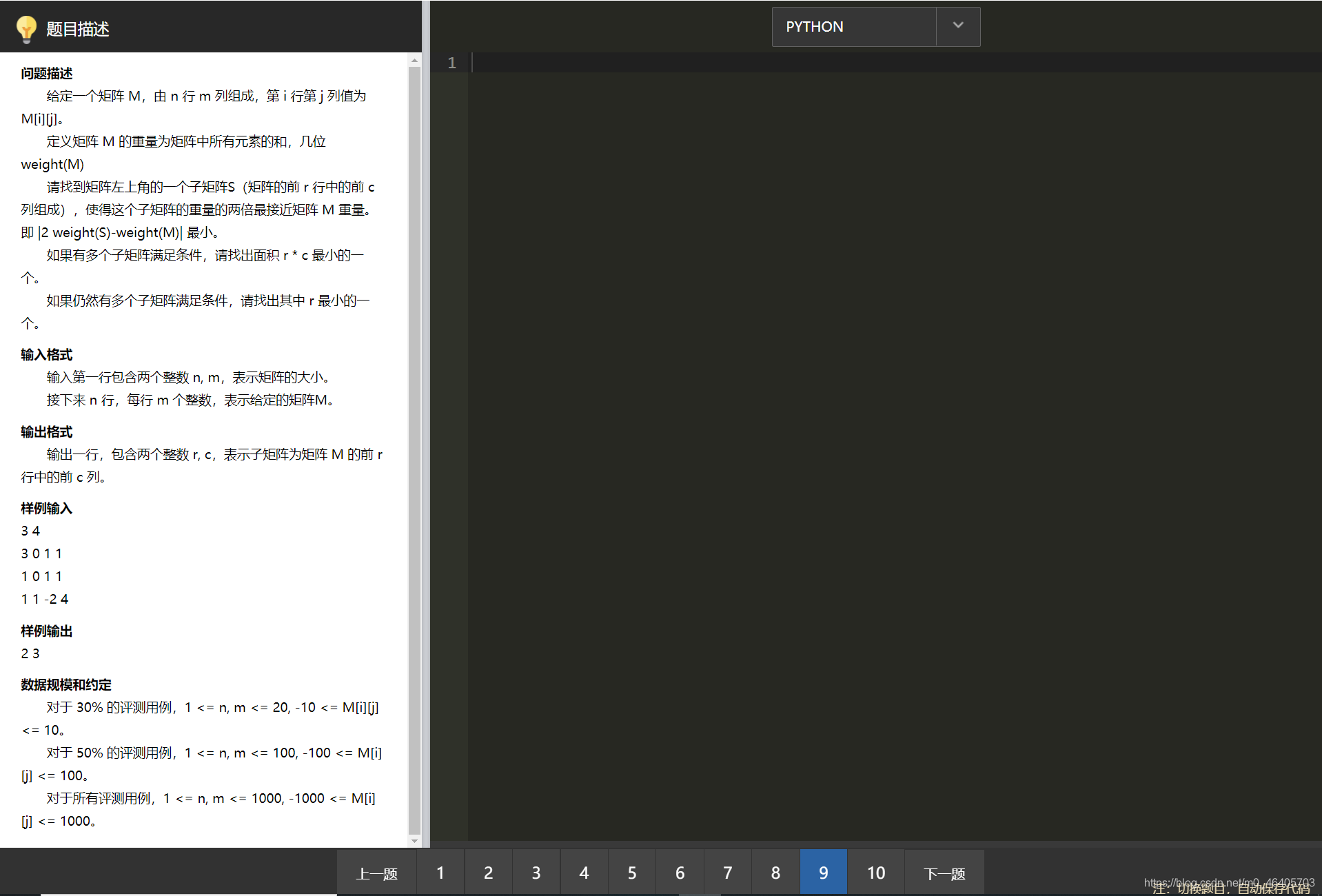Image resolution: width=1322 pixels, height=896 pixels.
Task: Click sample input row "3 0 1 1"
Action: click(x=41, y=553)
